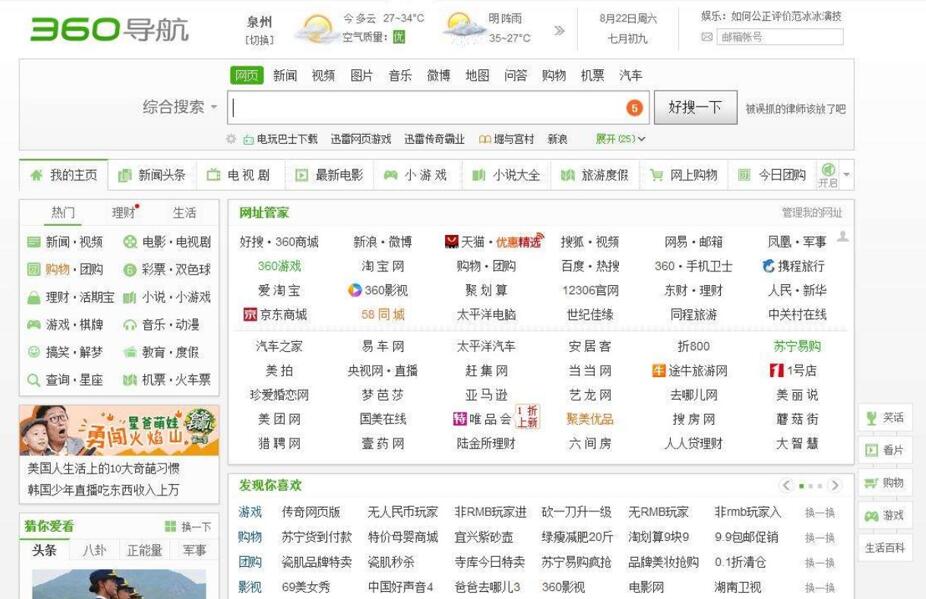
Task: Select the first carousel dot in 发现你喜欢
Action: pyautogui.click(x=801, y=486)
